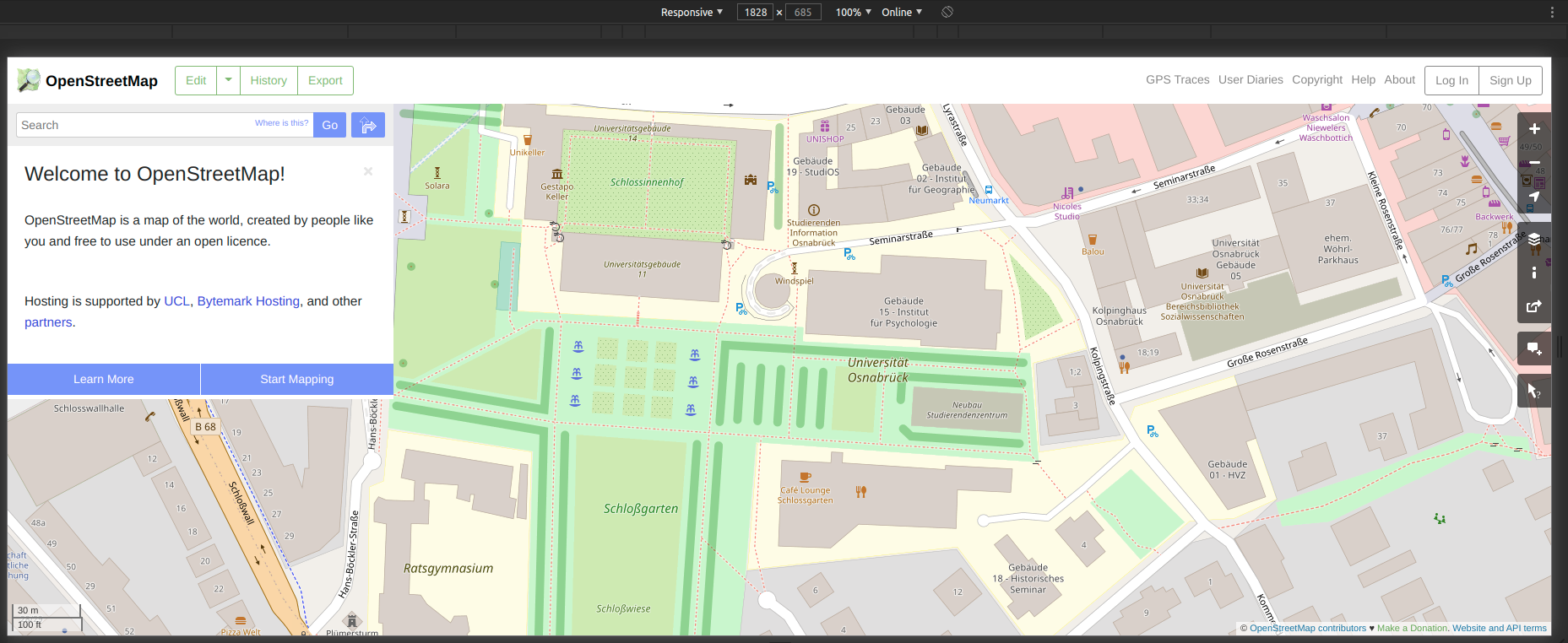Image resolution: width=1568 pixels, height=643 pixels.
Task: Activate the Query features tool
Action: coord(1534,391)
